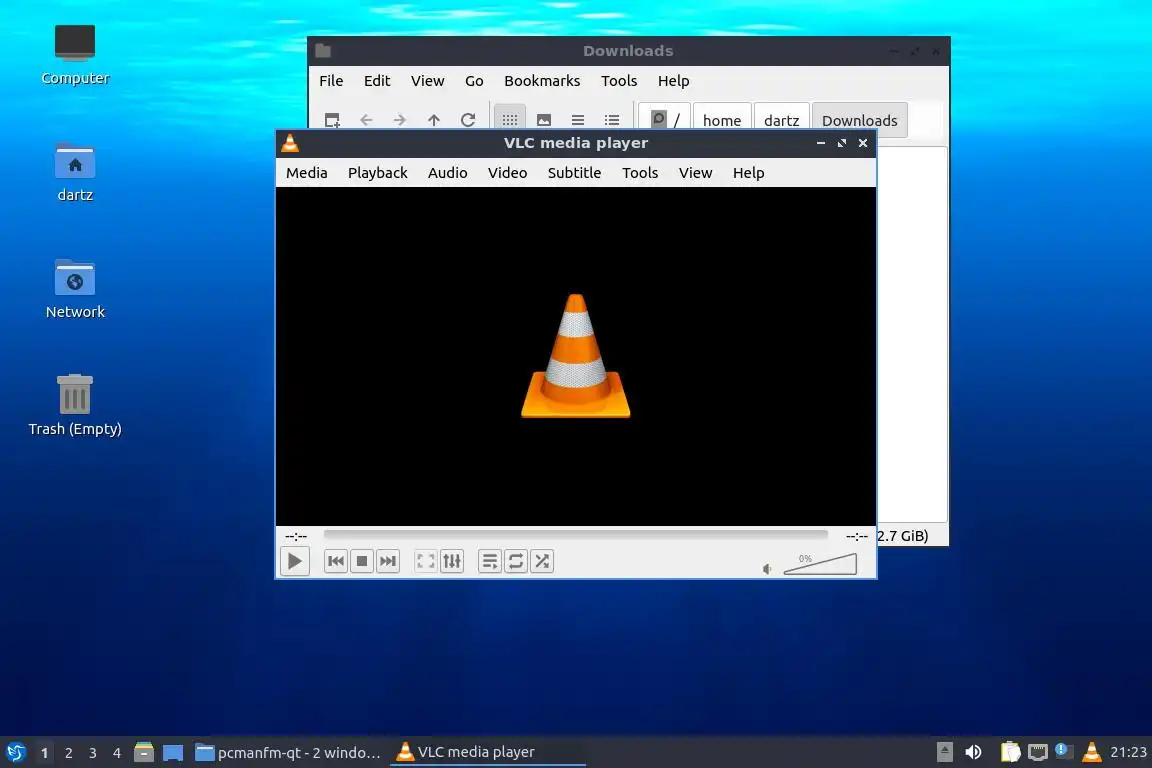
Task: Switch file manager to thumbnail view
Action: tap(544, 120)
